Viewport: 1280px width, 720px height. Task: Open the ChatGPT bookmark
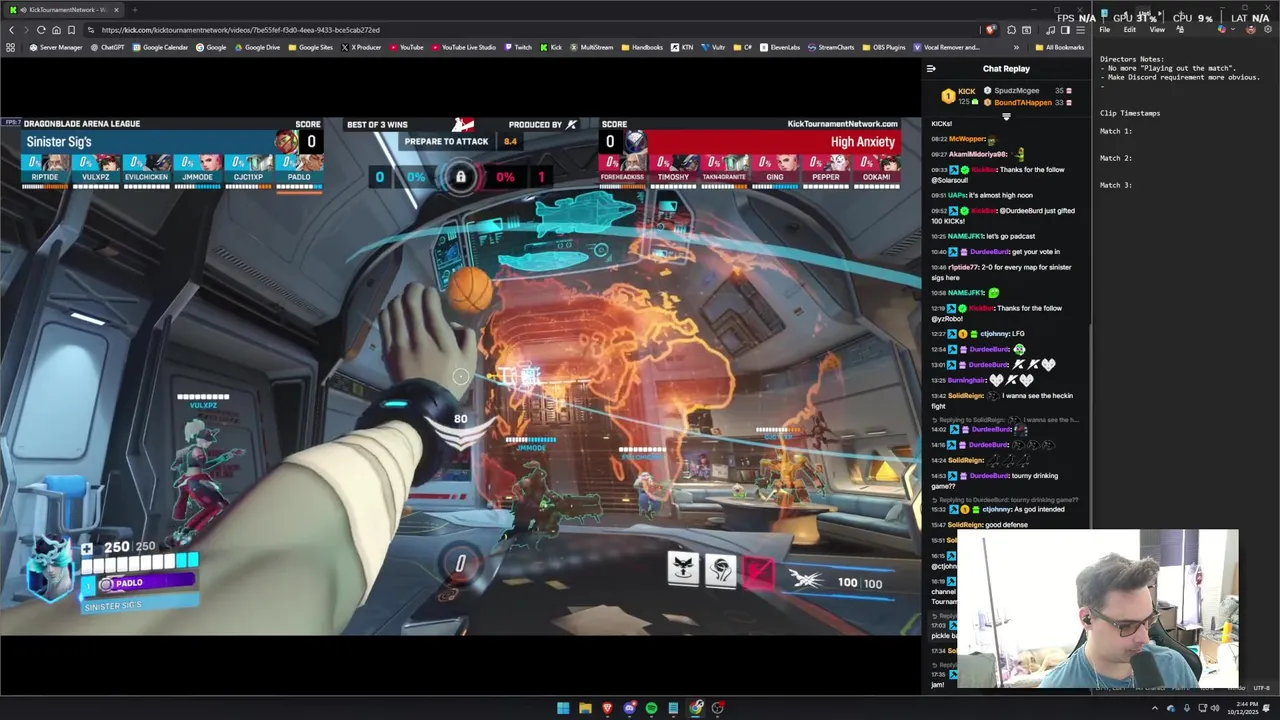pyautogui.click(x=107, y=47)
